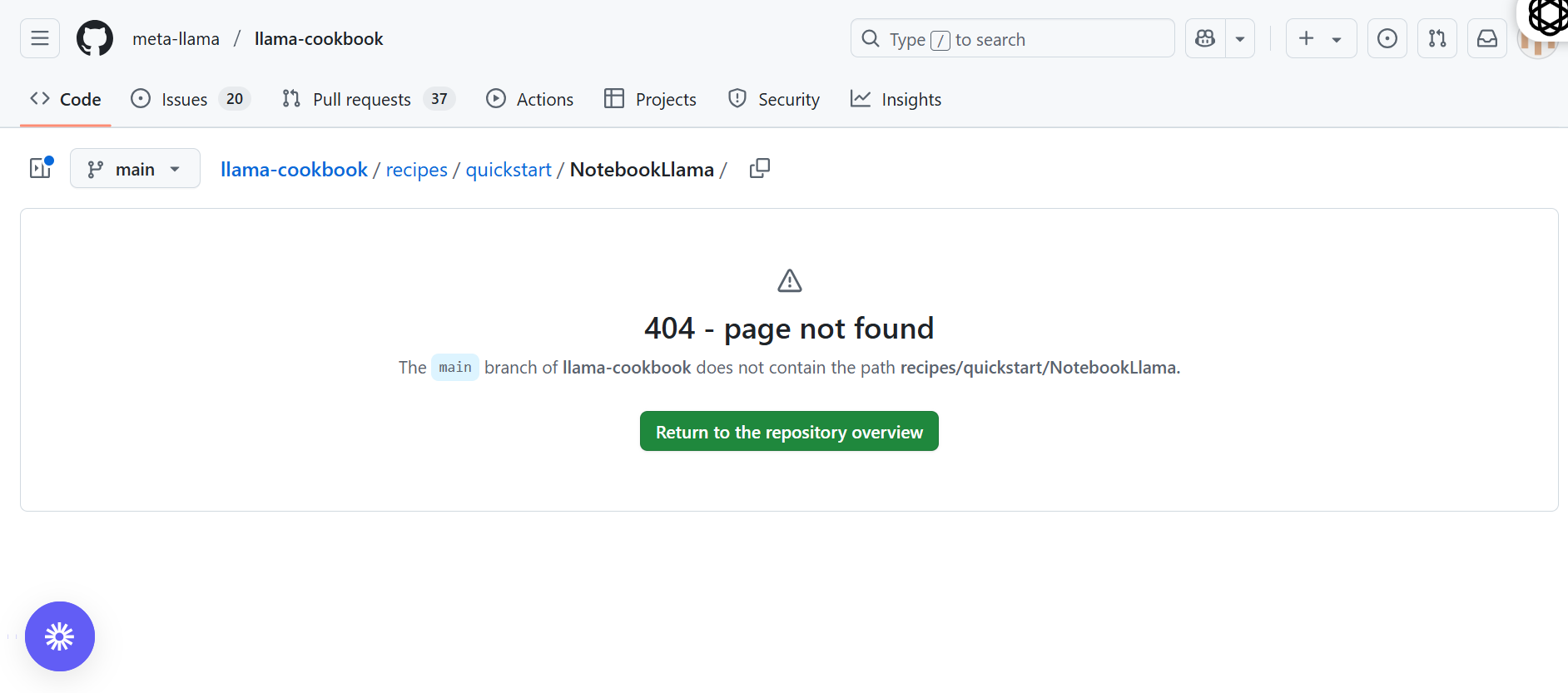The width and height of the screenshot is (1568, 693).
Task: Switch to the Issues tab
Action: coord(191,99)
